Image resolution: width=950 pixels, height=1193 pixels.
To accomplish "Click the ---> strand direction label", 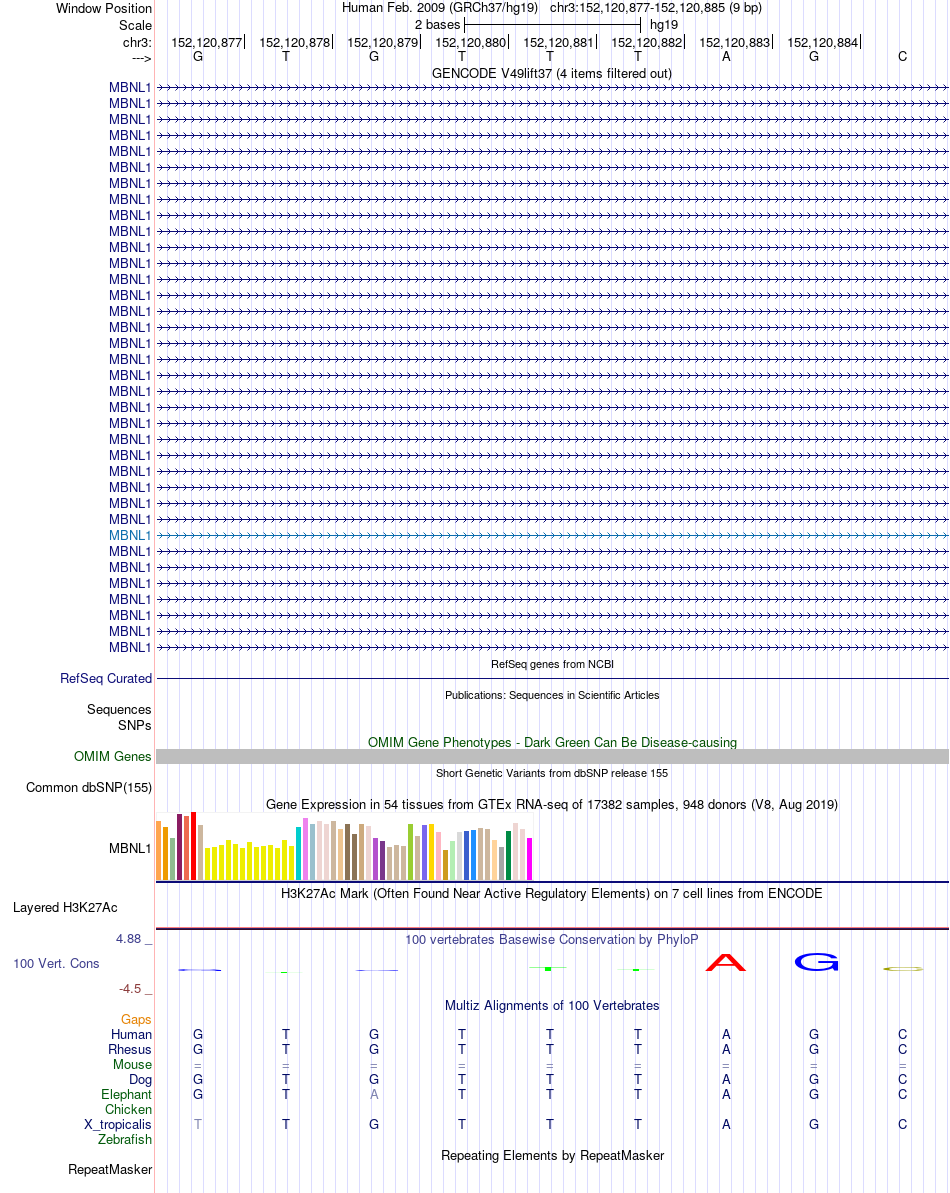I will [x=141, y=59].
